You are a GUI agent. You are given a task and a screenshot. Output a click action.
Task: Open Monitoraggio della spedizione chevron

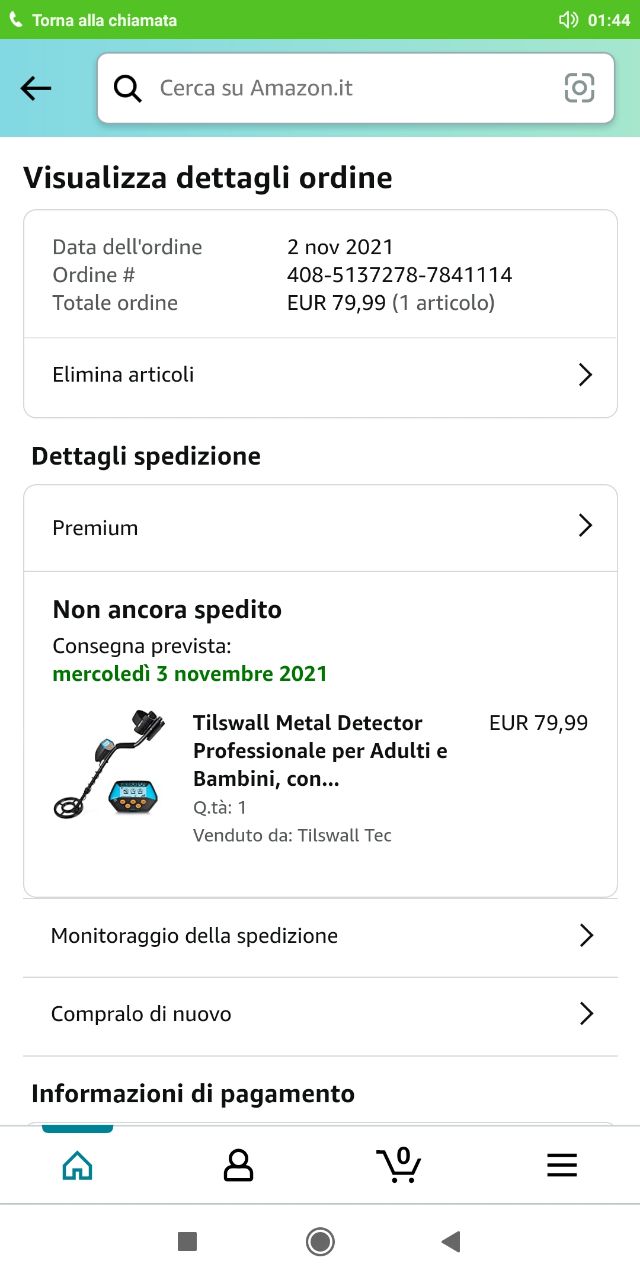586,936
